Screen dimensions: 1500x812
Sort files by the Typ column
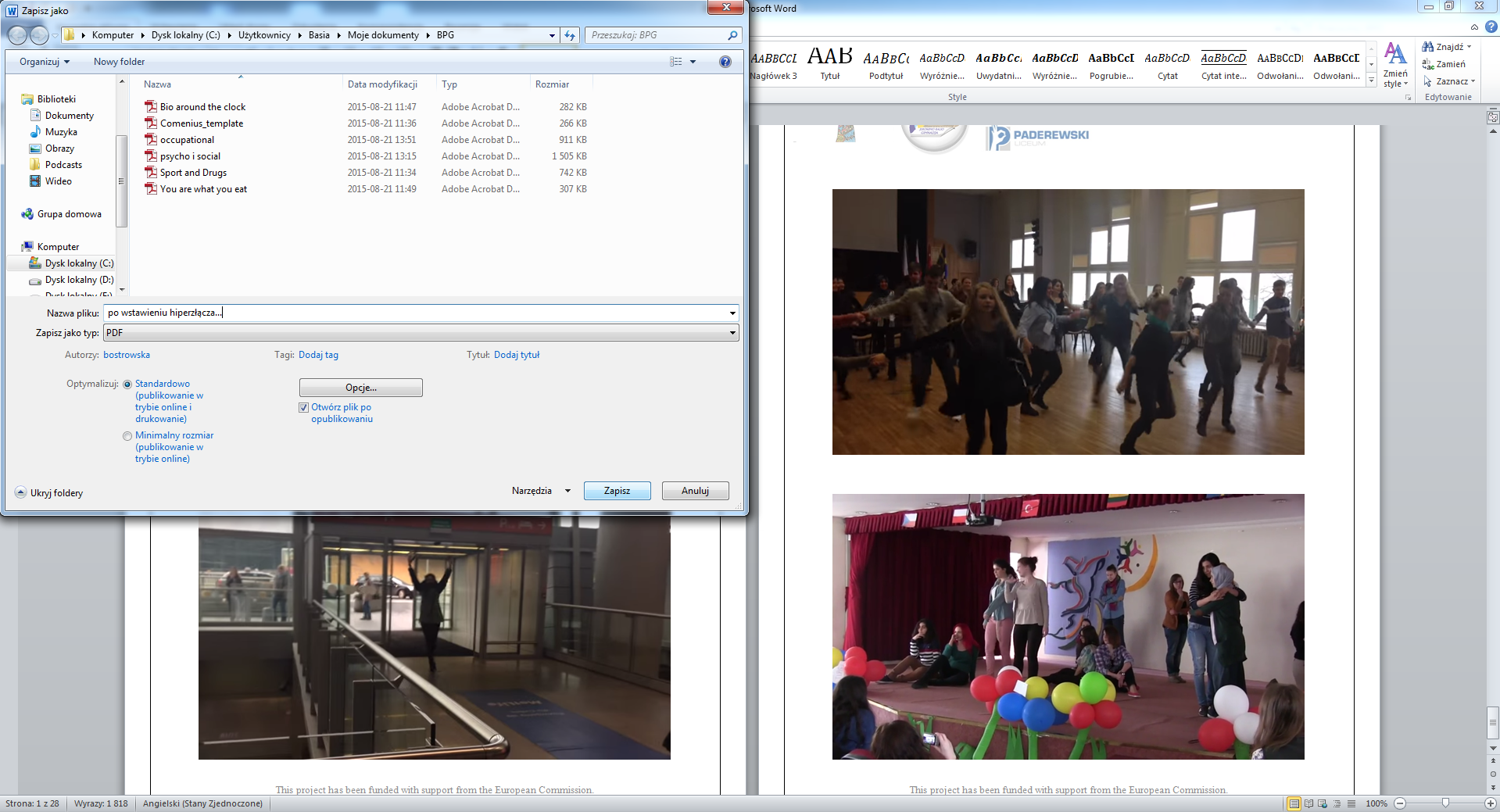(x=482, y=84)
